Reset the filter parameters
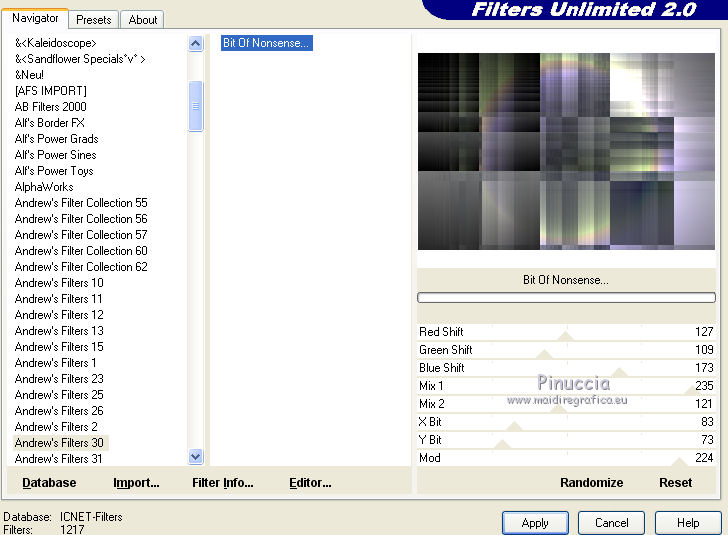This screenshot has height=535, width=728. [x=676, y=483]
